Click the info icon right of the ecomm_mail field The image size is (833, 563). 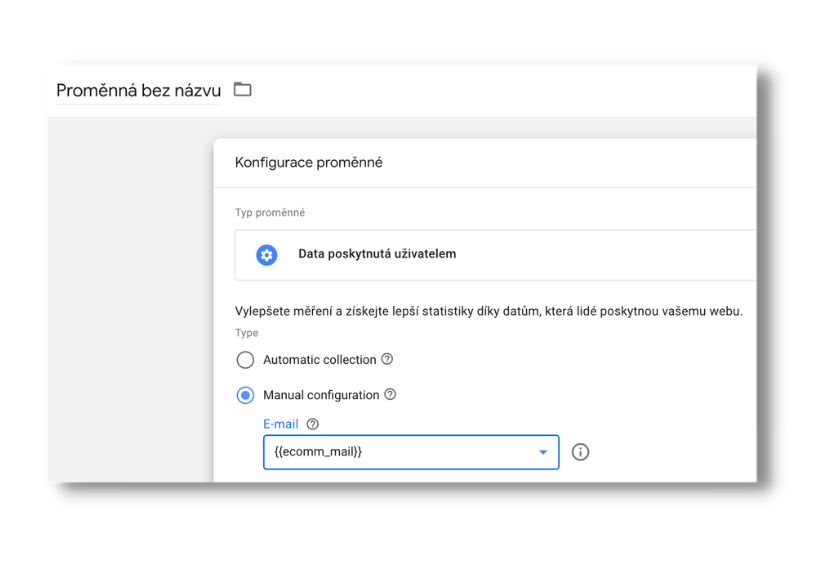580,452
